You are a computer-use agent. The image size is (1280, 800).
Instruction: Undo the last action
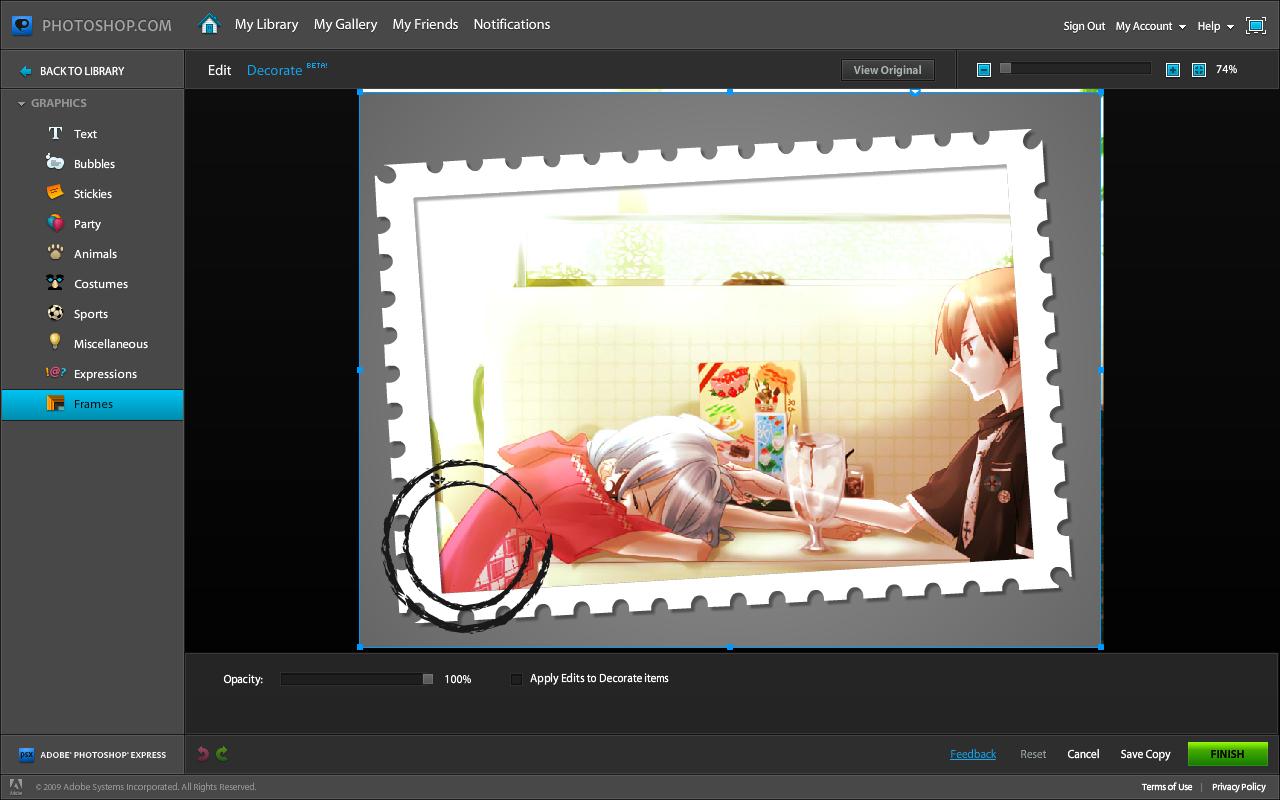coord(203,754)
